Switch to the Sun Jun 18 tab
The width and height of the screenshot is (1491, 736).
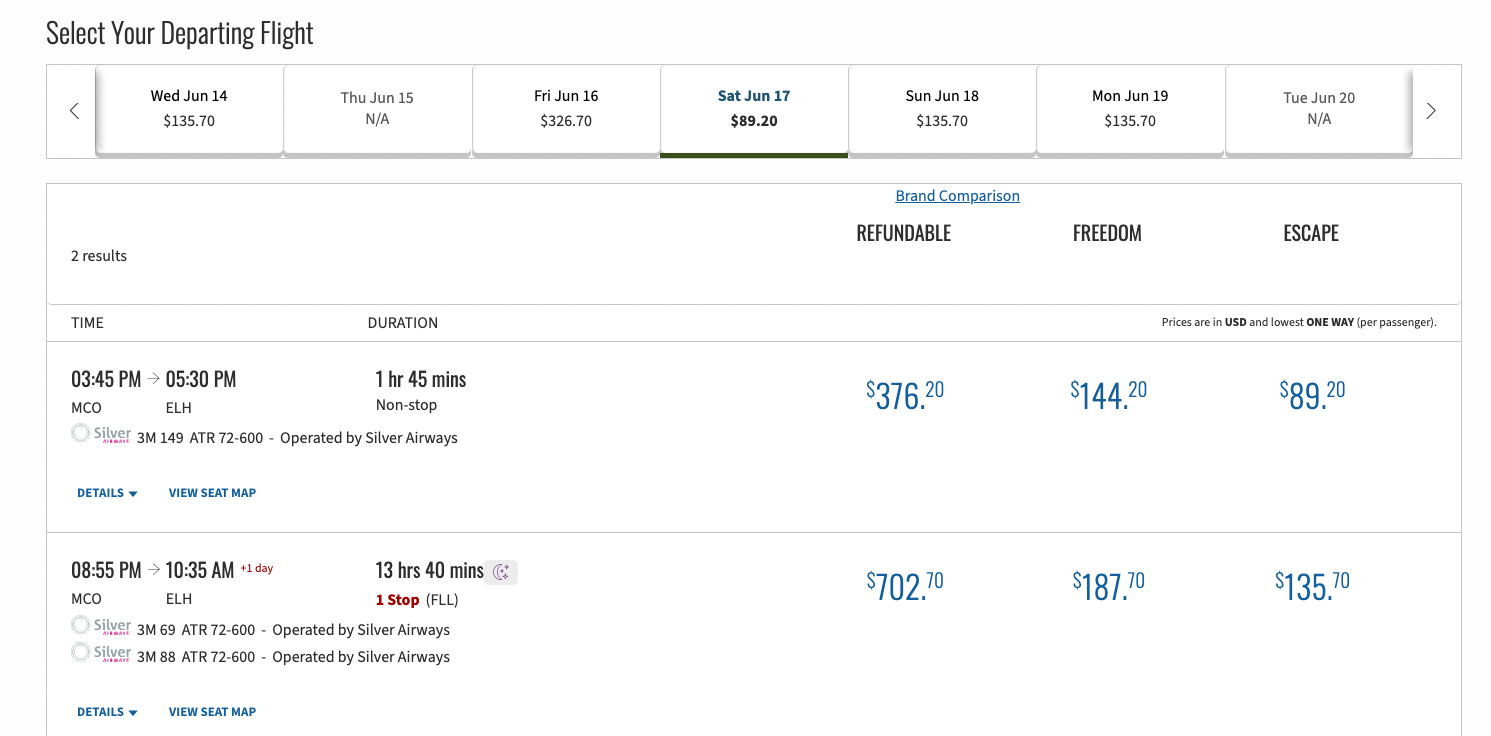pos(942,109)
